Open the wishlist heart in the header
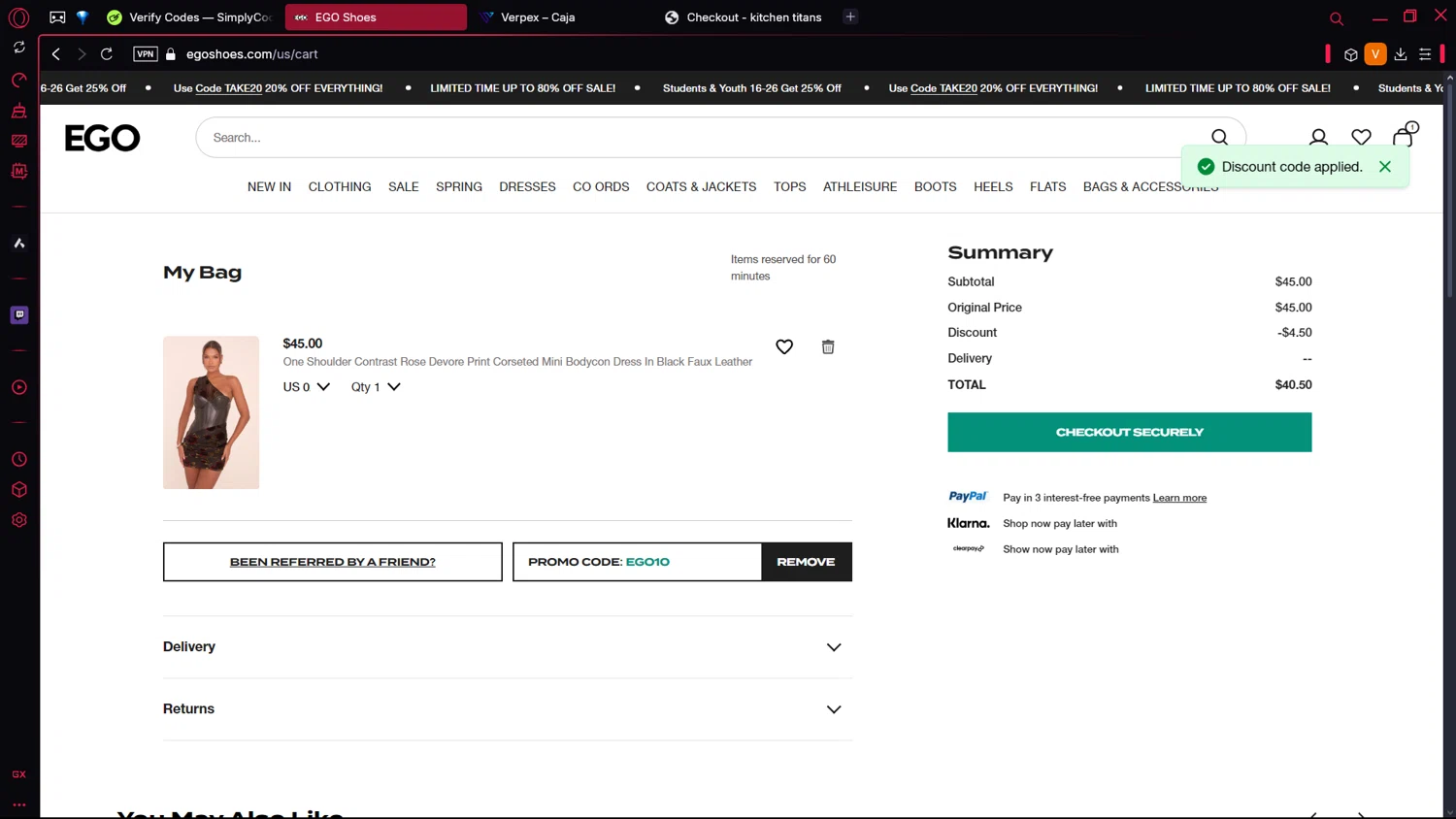1456x819 pixels. point(1361,138)
